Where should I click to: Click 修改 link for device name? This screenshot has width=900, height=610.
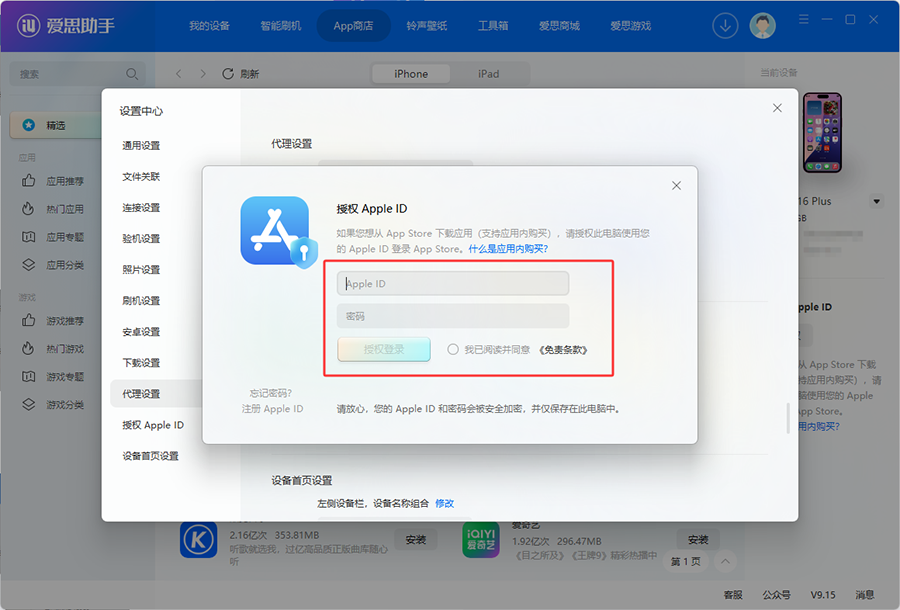coord(444,503)
